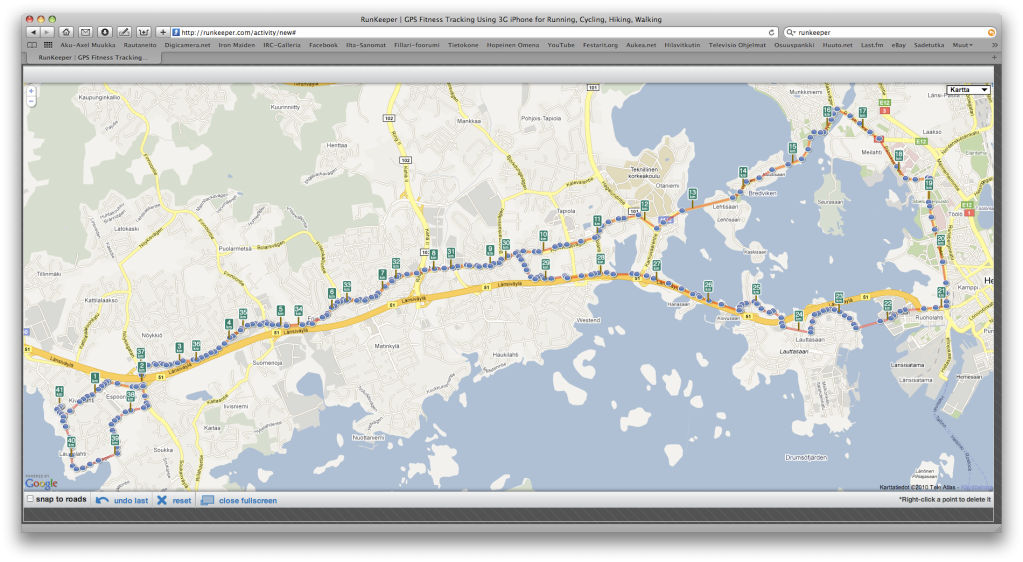Open the home page icon

(x=66, y=32)
